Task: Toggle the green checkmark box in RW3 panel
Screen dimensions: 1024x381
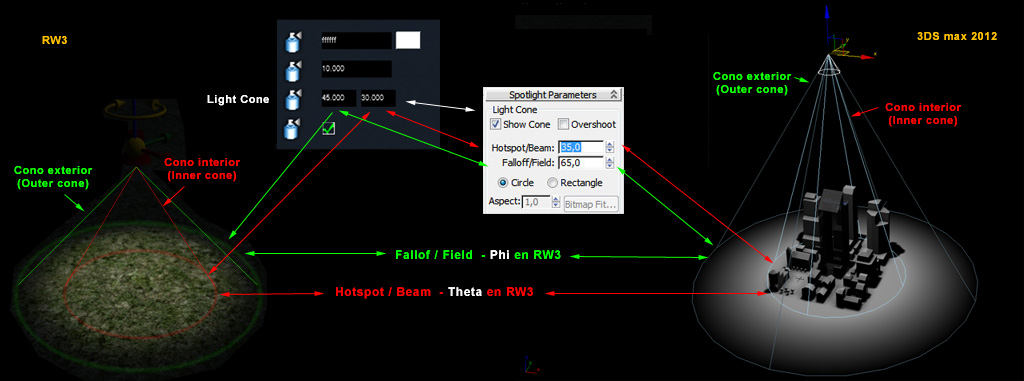Action: click(x=328, y=128)
